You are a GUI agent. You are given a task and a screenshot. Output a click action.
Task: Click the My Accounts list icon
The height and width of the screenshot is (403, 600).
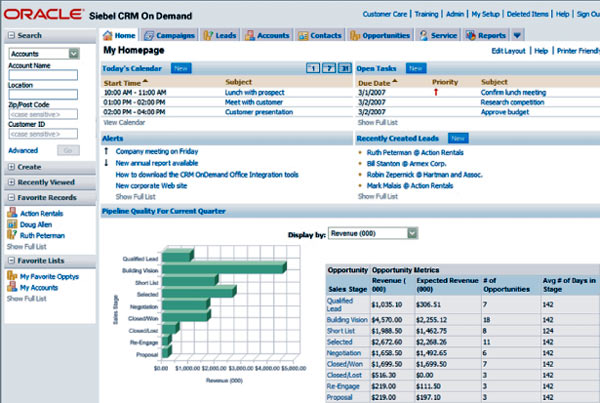point(12,287)
